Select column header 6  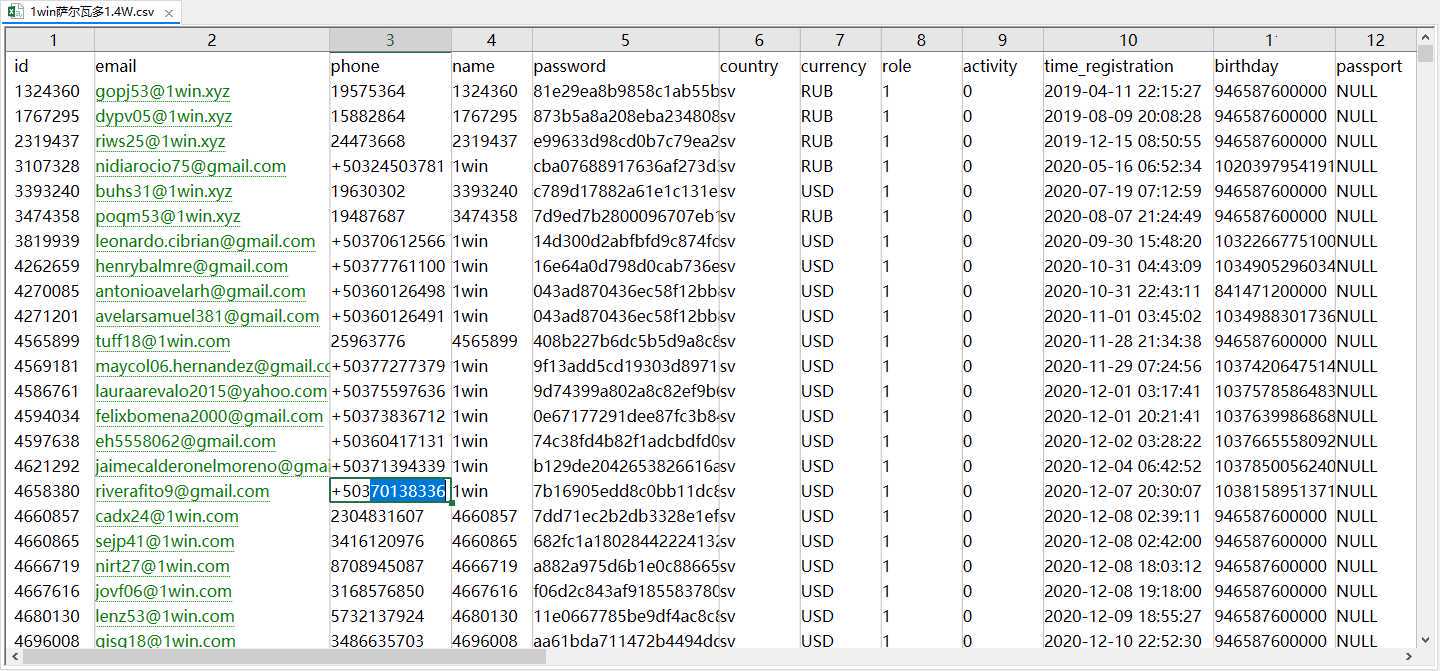759,40
